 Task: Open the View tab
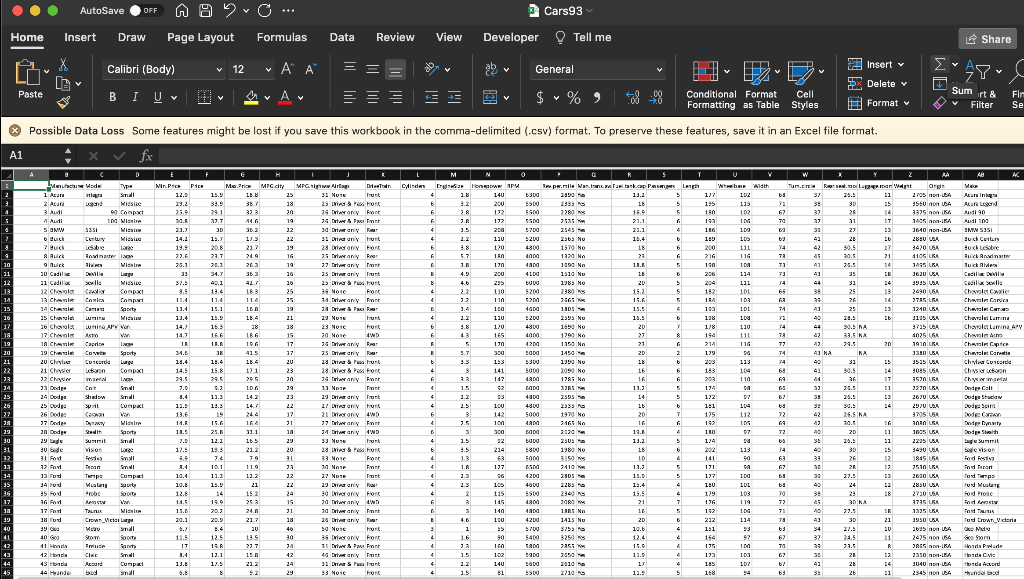(449, 37)
